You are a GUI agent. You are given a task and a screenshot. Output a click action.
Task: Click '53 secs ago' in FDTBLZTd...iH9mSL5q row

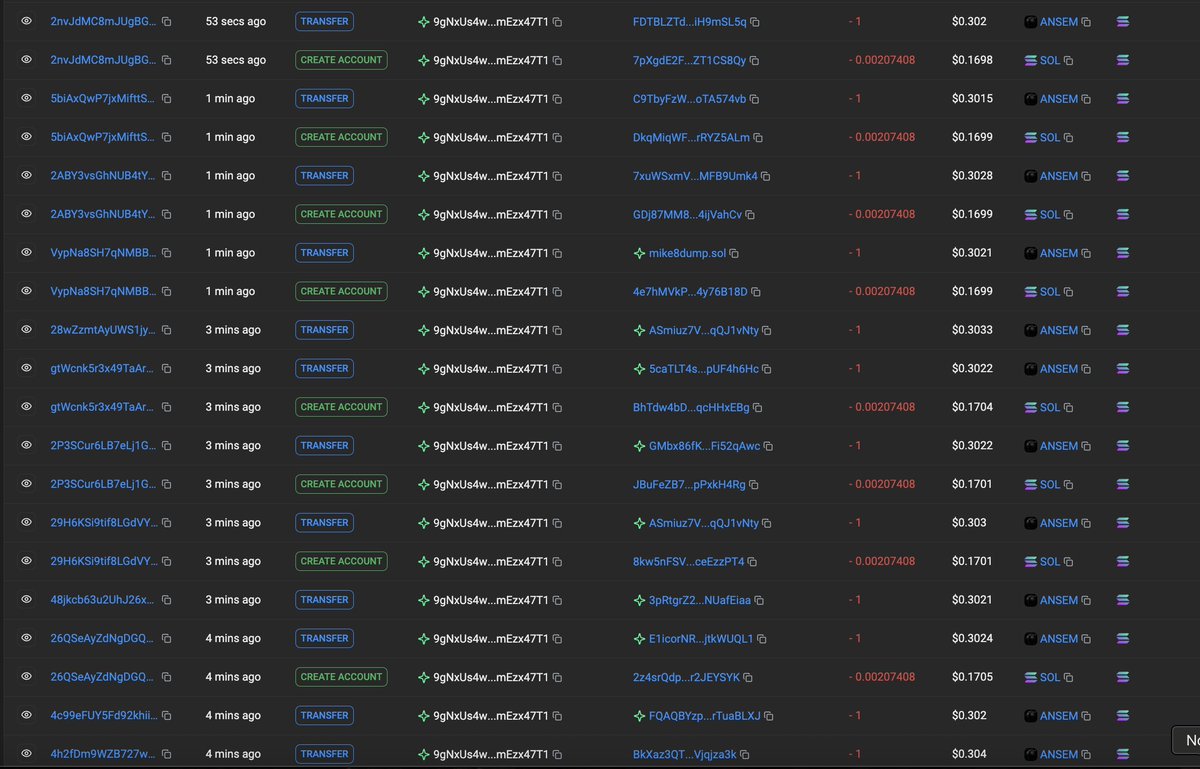[236, 21]
